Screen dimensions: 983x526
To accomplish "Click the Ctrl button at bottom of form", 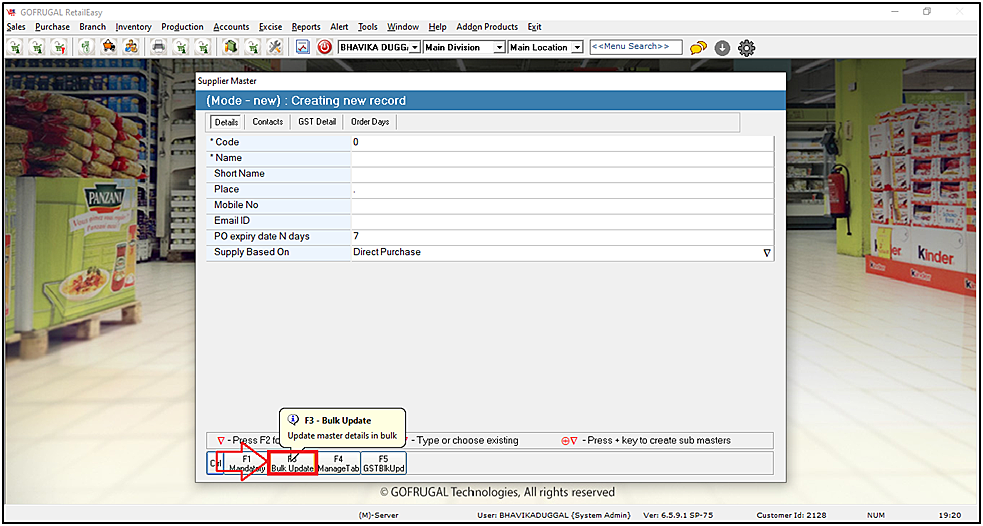I will click(x=215, y=463).
